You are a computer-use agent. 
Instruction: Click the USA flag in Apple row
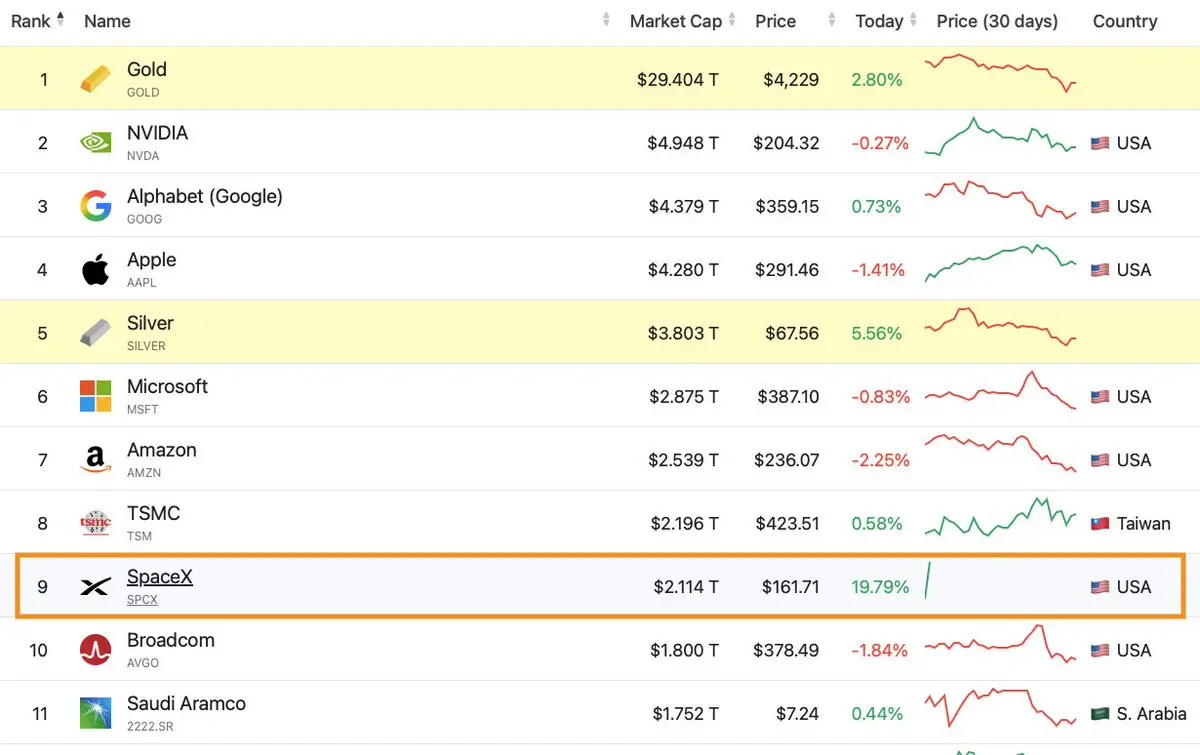(1100, 270)
